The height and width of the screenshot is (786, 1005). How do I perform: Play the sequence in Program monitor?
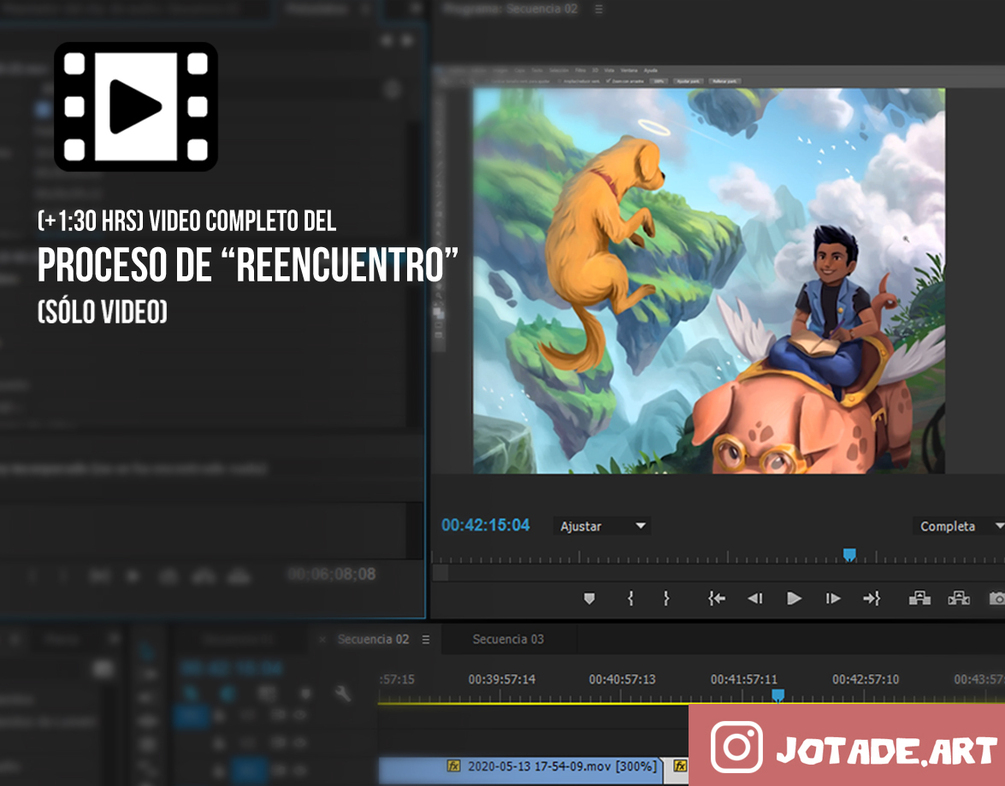pyautogui.click(x=793, y=598)
